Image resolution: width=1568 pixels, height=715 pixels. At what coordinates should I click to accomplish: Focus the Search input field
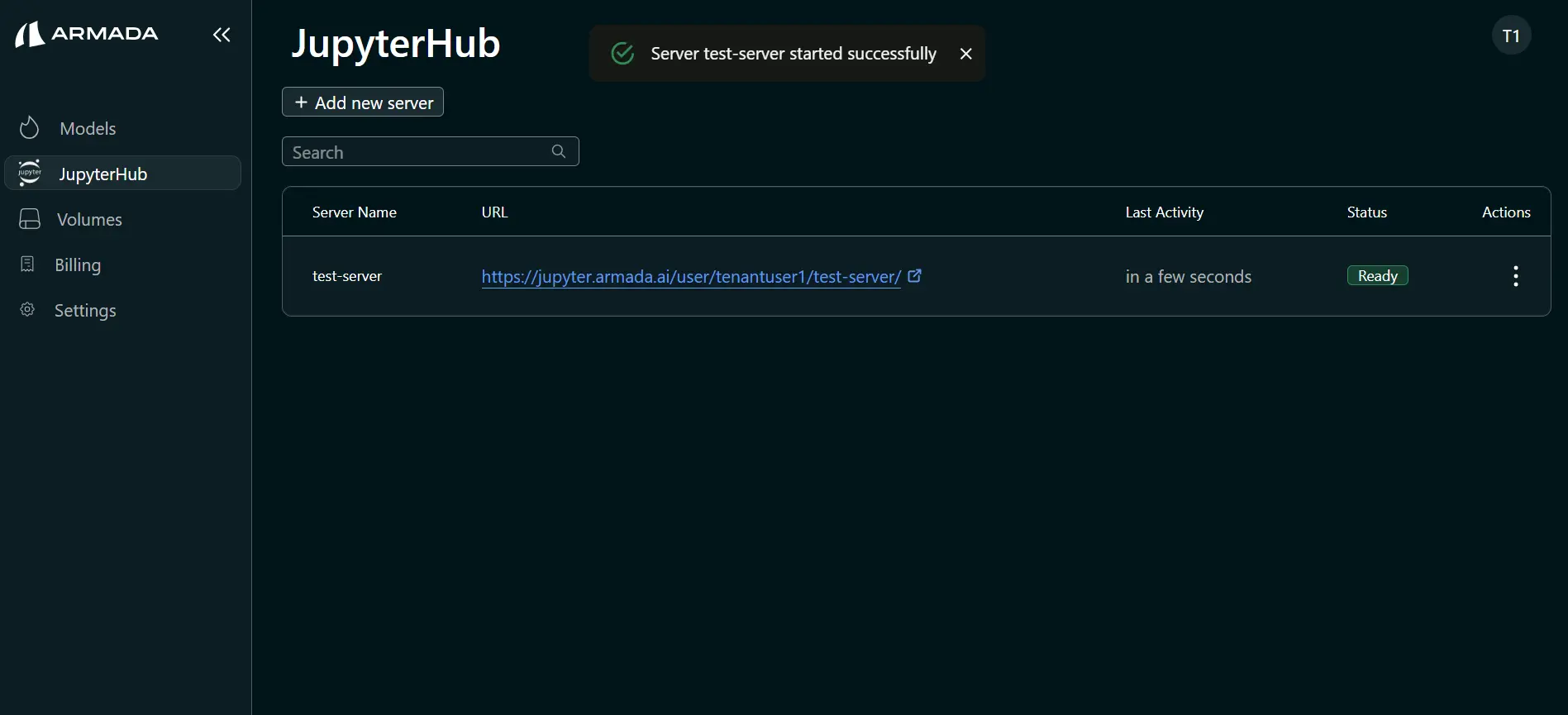click(430, 151)
